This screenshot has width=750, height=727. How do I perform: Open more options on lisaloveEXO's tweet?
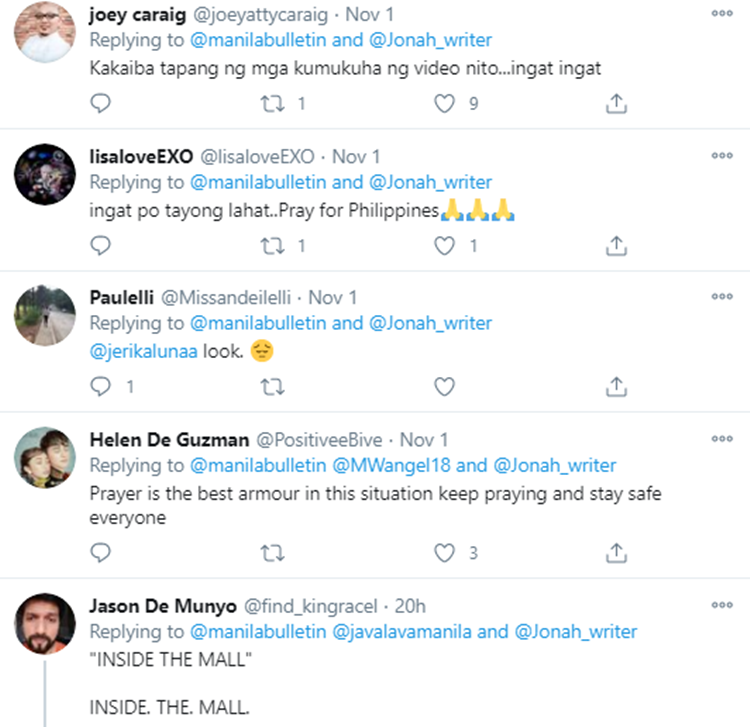(722, 156)
